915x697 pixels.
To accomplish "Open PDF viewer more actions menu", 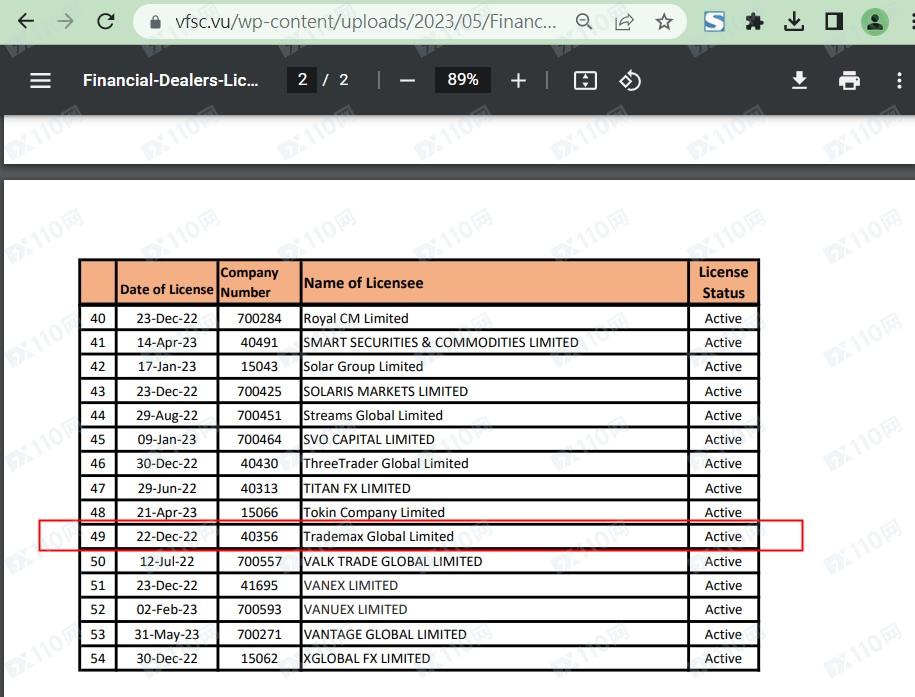I will (x=899, y=80).
